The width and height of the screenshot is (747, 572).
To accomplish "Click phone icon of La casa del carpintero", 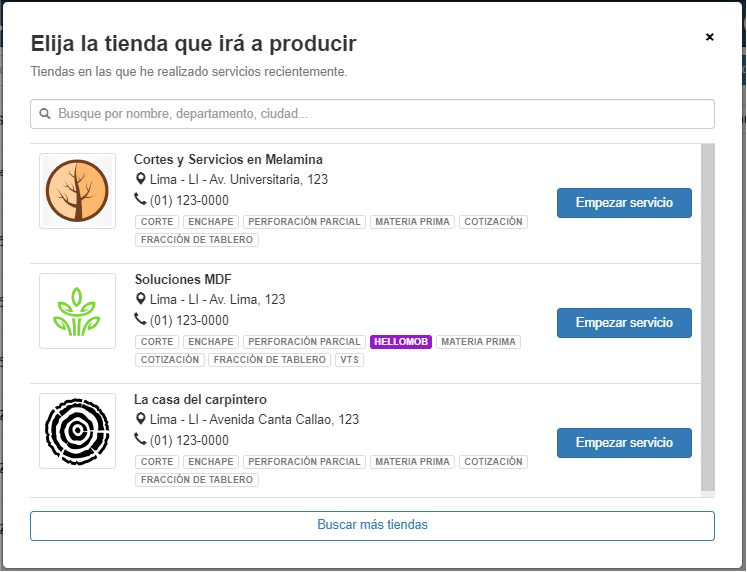I will point(140,439).
